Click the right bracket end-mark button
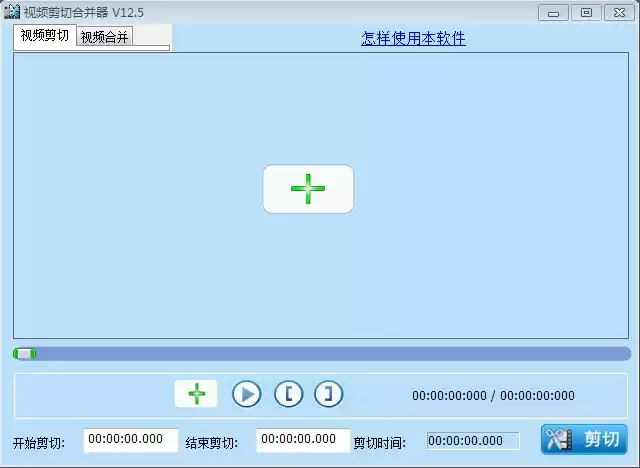This screenshot has height=468, width=640. 328,394
